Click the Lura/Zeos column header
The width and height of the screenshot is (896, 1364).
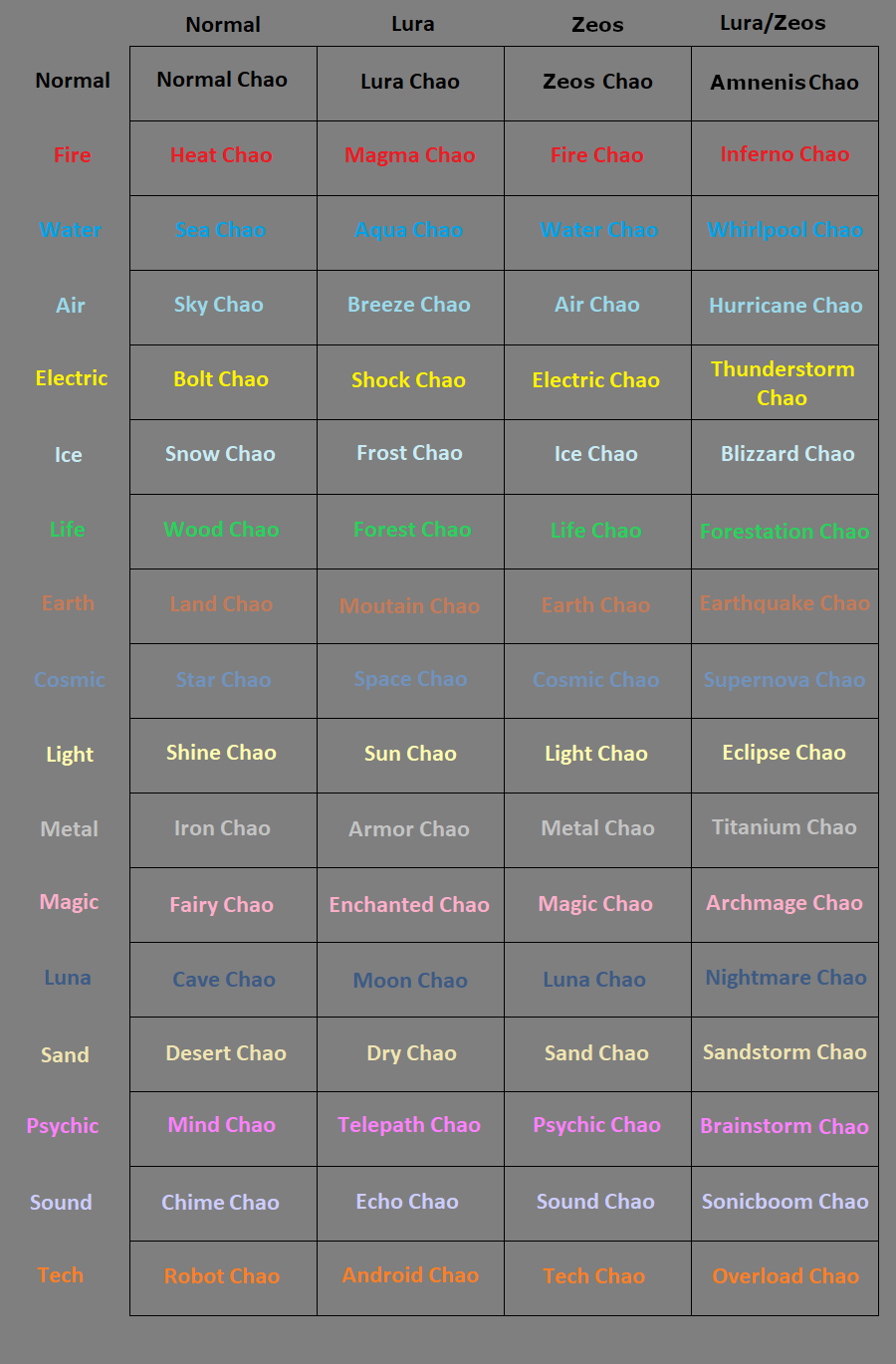[773, 23]
